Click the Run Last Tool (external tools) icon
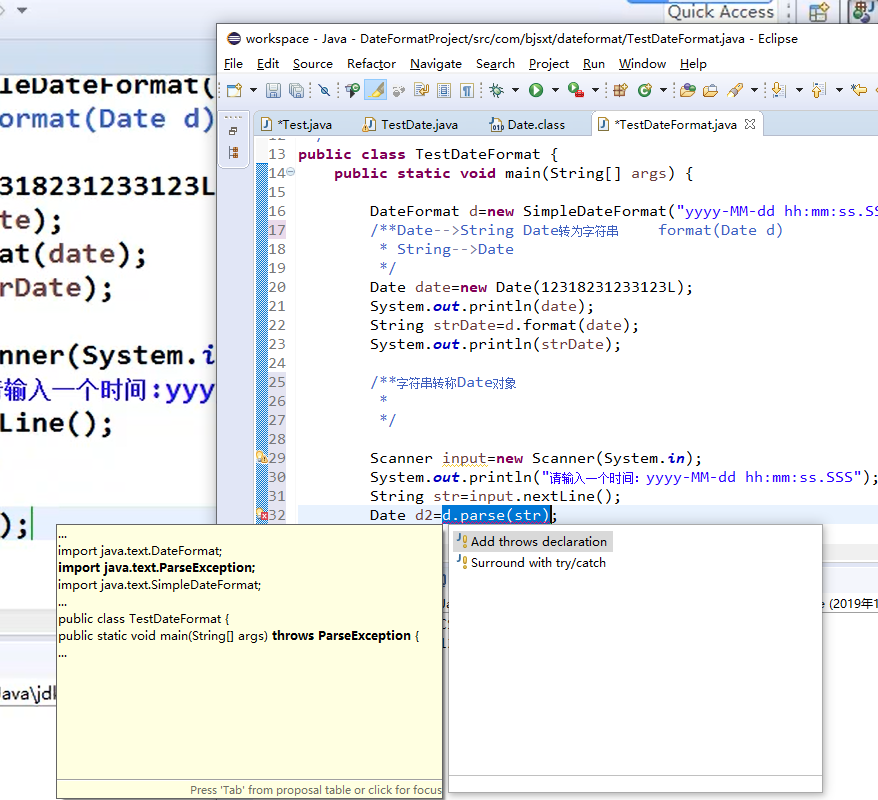 tap(576, 90)
